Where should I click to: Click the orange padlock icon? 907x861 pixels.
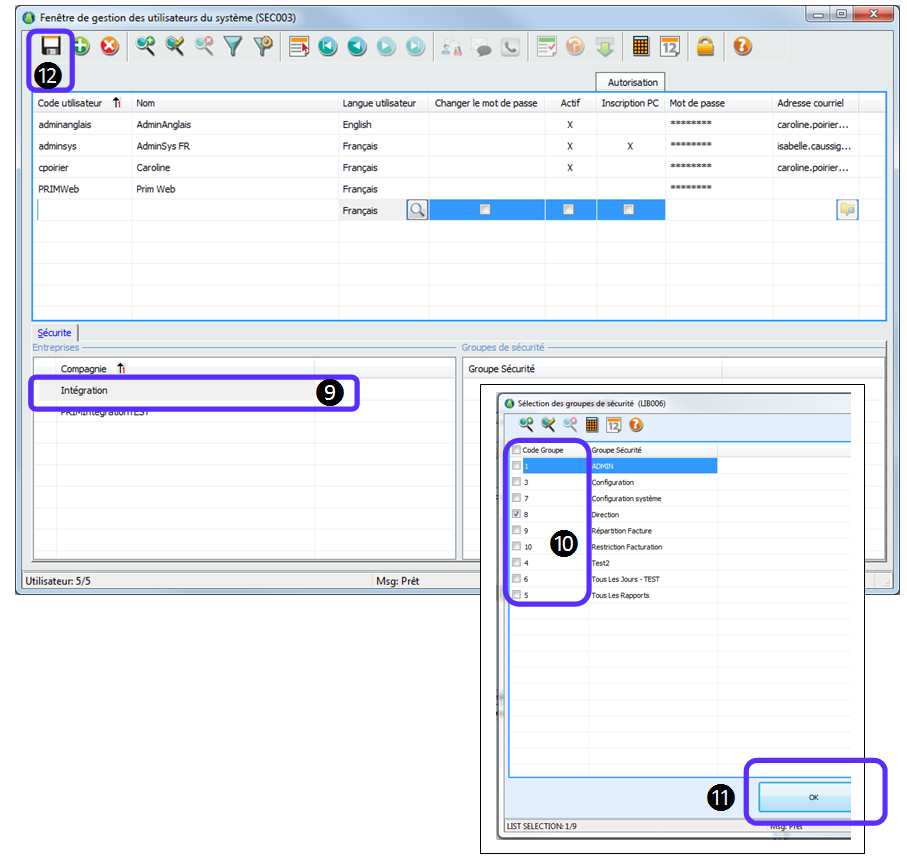click(x=706, y=46)
